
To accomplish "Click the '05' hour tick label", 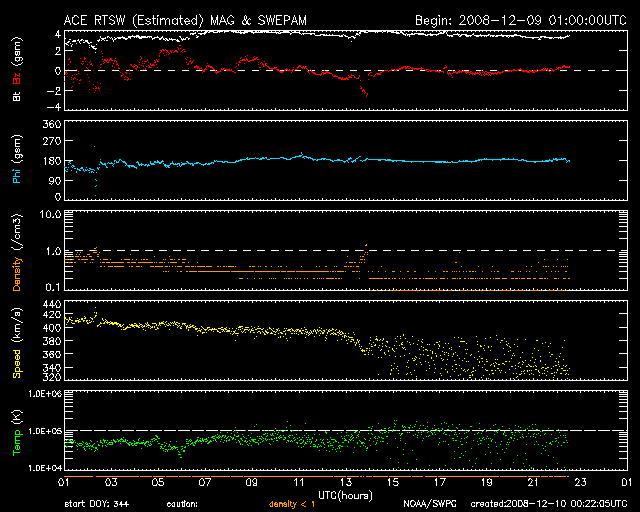I will [x=158, y=483].
